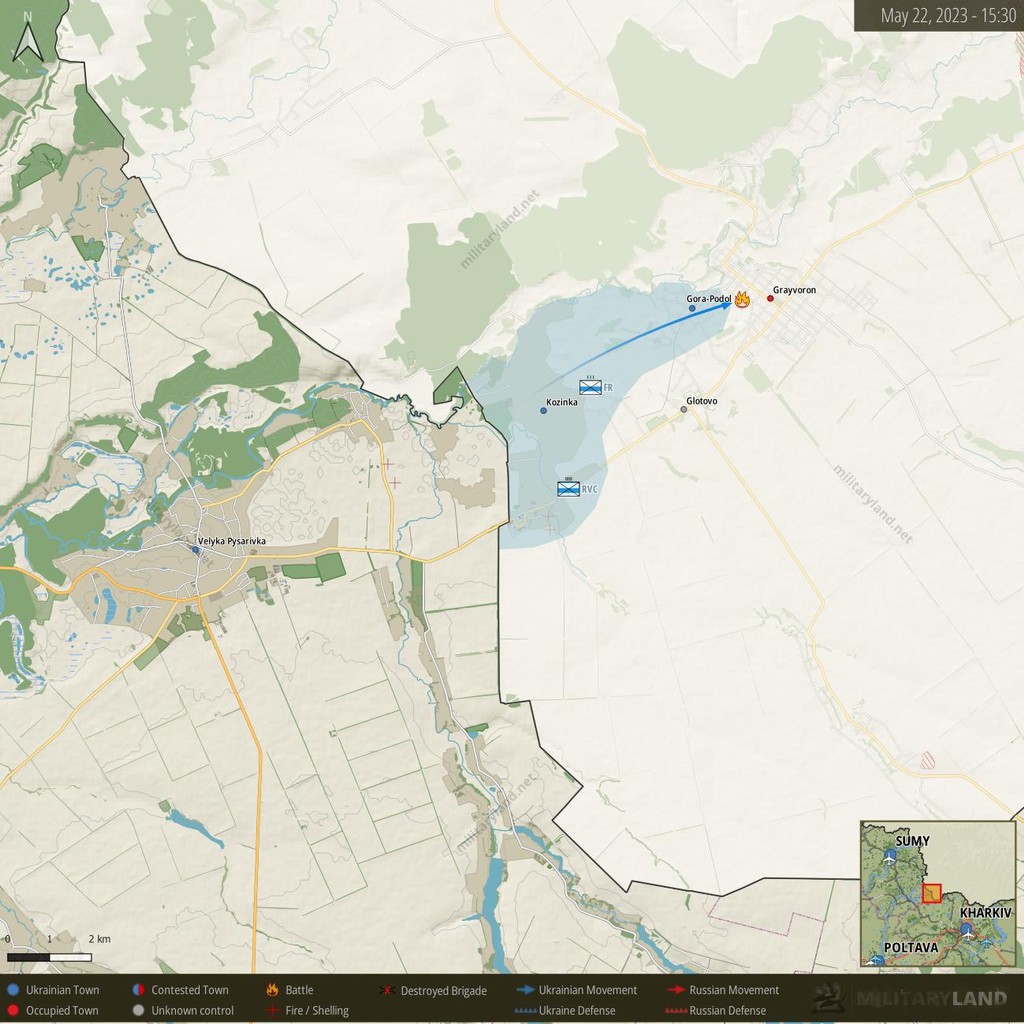Click the Russian Defense legend line icon
Image resolution: width=1024 pixels, height=1024 pixels.
point(677,1010)
